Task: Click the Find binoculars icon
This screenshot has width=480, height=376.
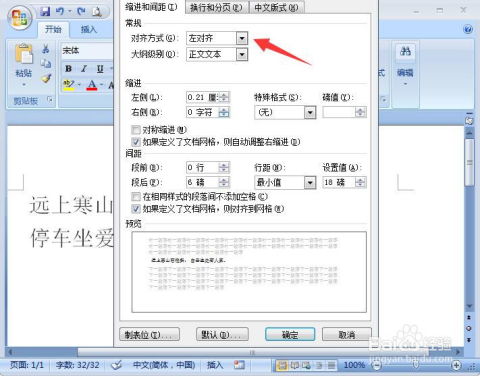Action: 405,52
